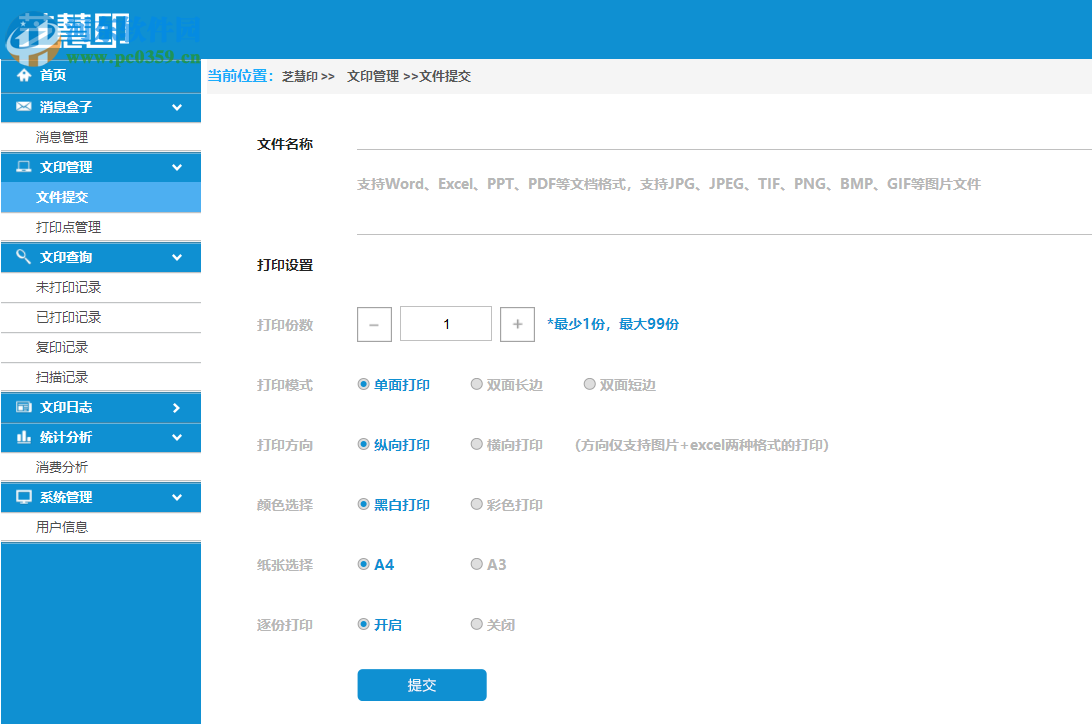The height and width of the screenshot is (724, 1092).
Task: Select the bar chart icon for 统计分析
Action: point(22,437)
